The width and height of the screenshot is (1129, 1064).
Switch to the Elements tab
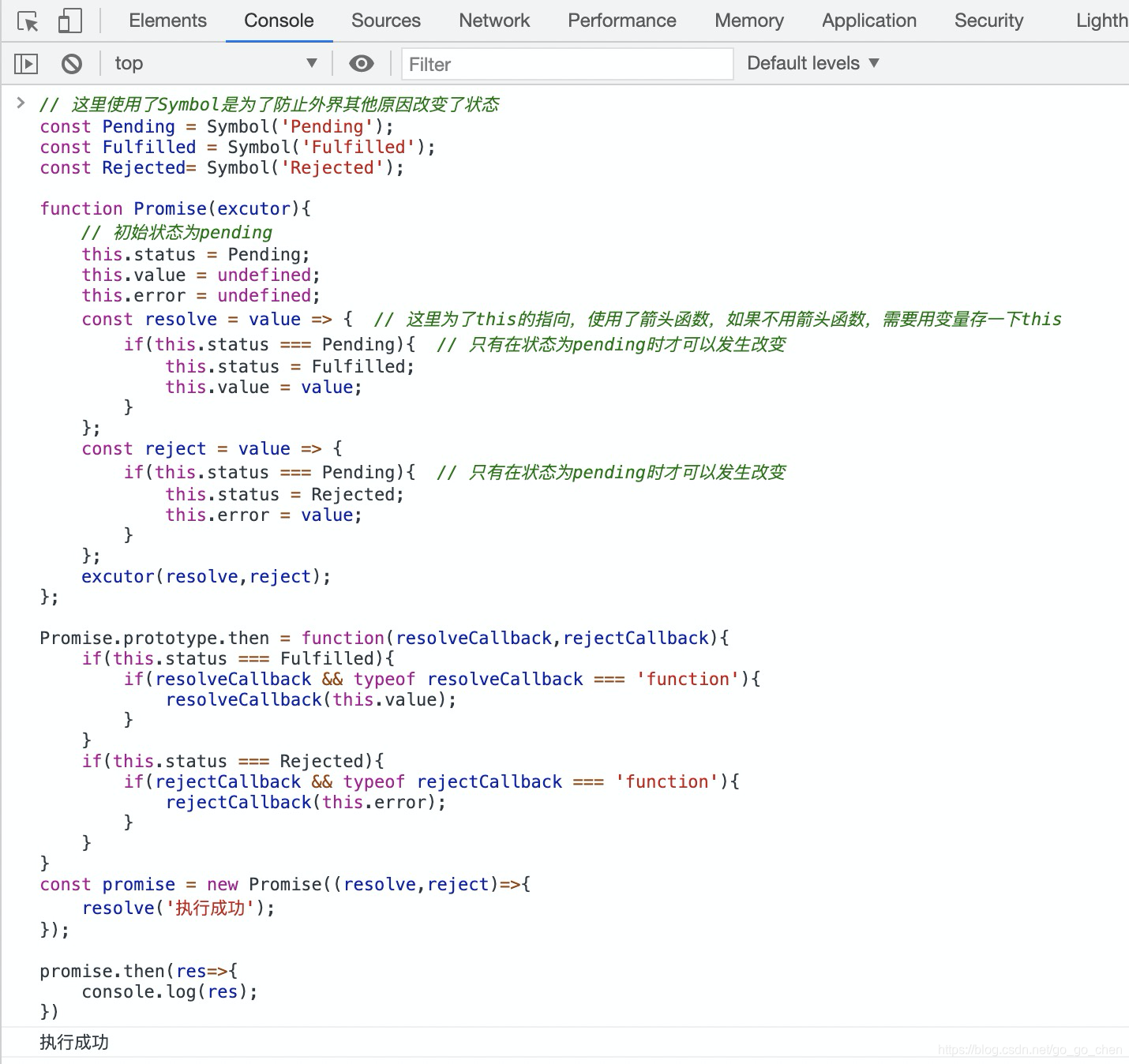[x=167, y=21]
